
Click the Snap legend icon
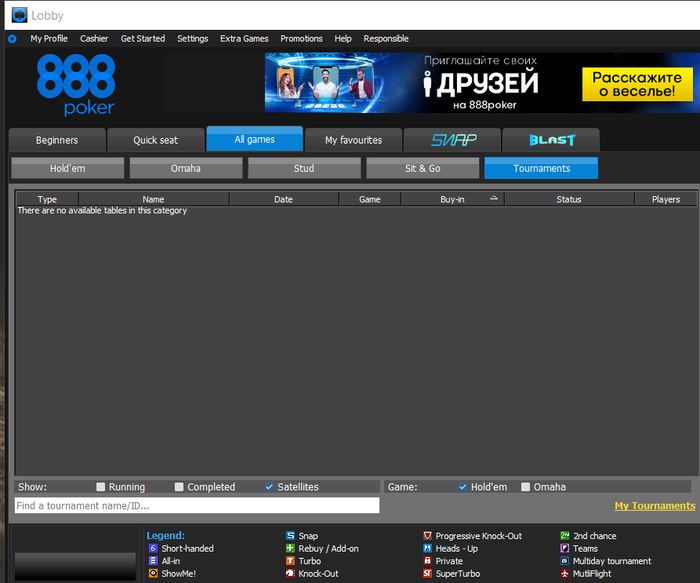pos(290,536)
